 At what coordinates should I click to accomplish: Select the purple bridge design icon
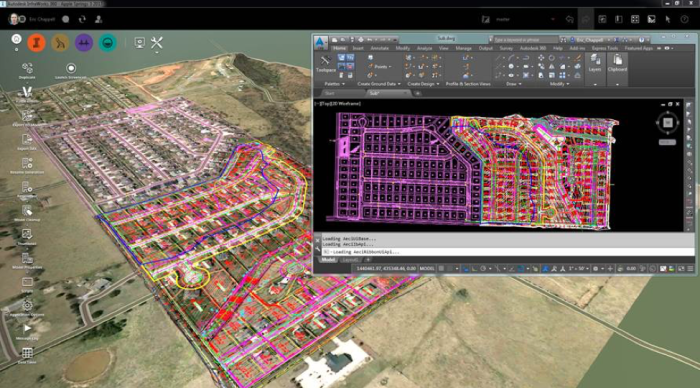pos(84,43)
